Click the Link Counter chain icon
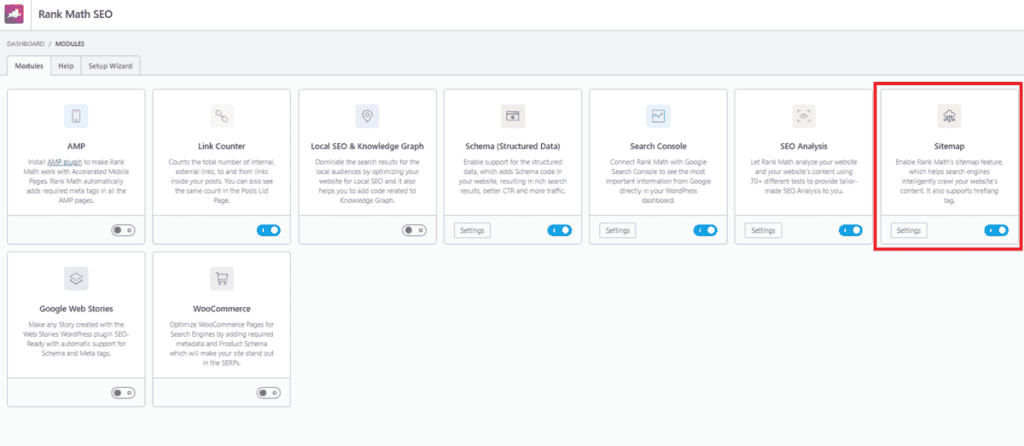The width and height of the screenshot is (1024, 446). coord(221,116)
